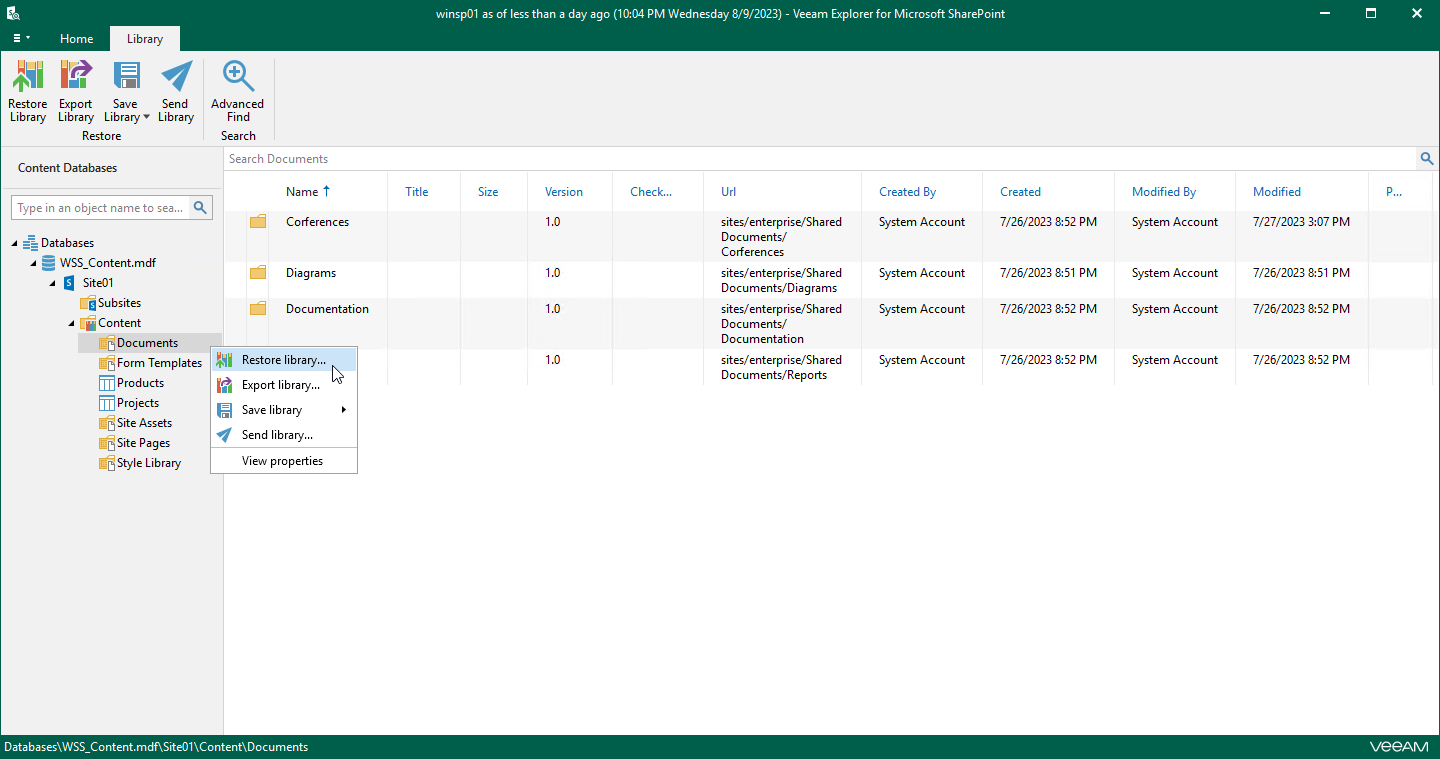Collapse the Databases tree node
The image size is (1440, 759).
pos(13,242)
